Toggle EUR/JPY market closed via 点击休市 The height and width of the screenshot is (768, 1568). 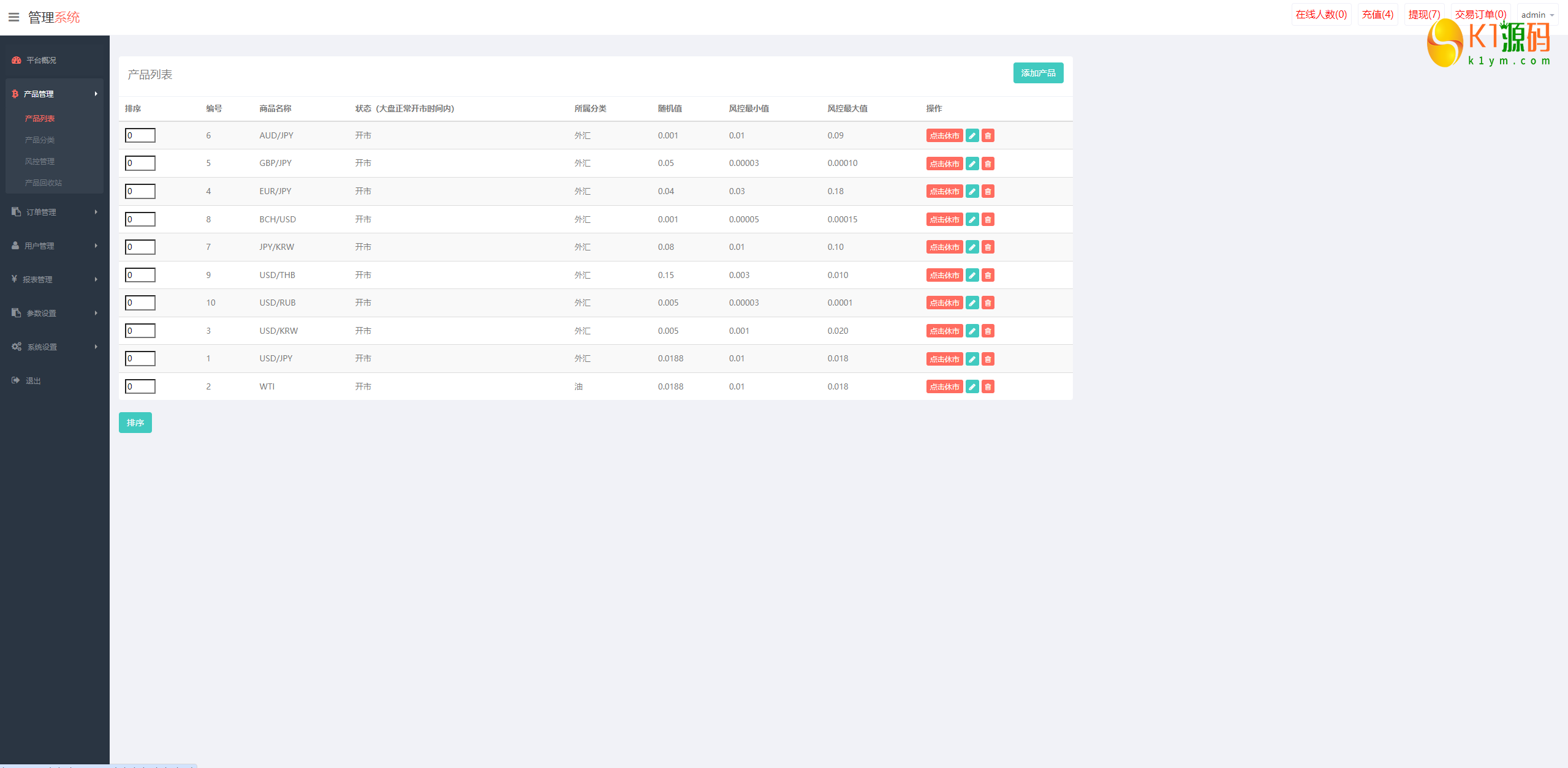pos(944,191)
